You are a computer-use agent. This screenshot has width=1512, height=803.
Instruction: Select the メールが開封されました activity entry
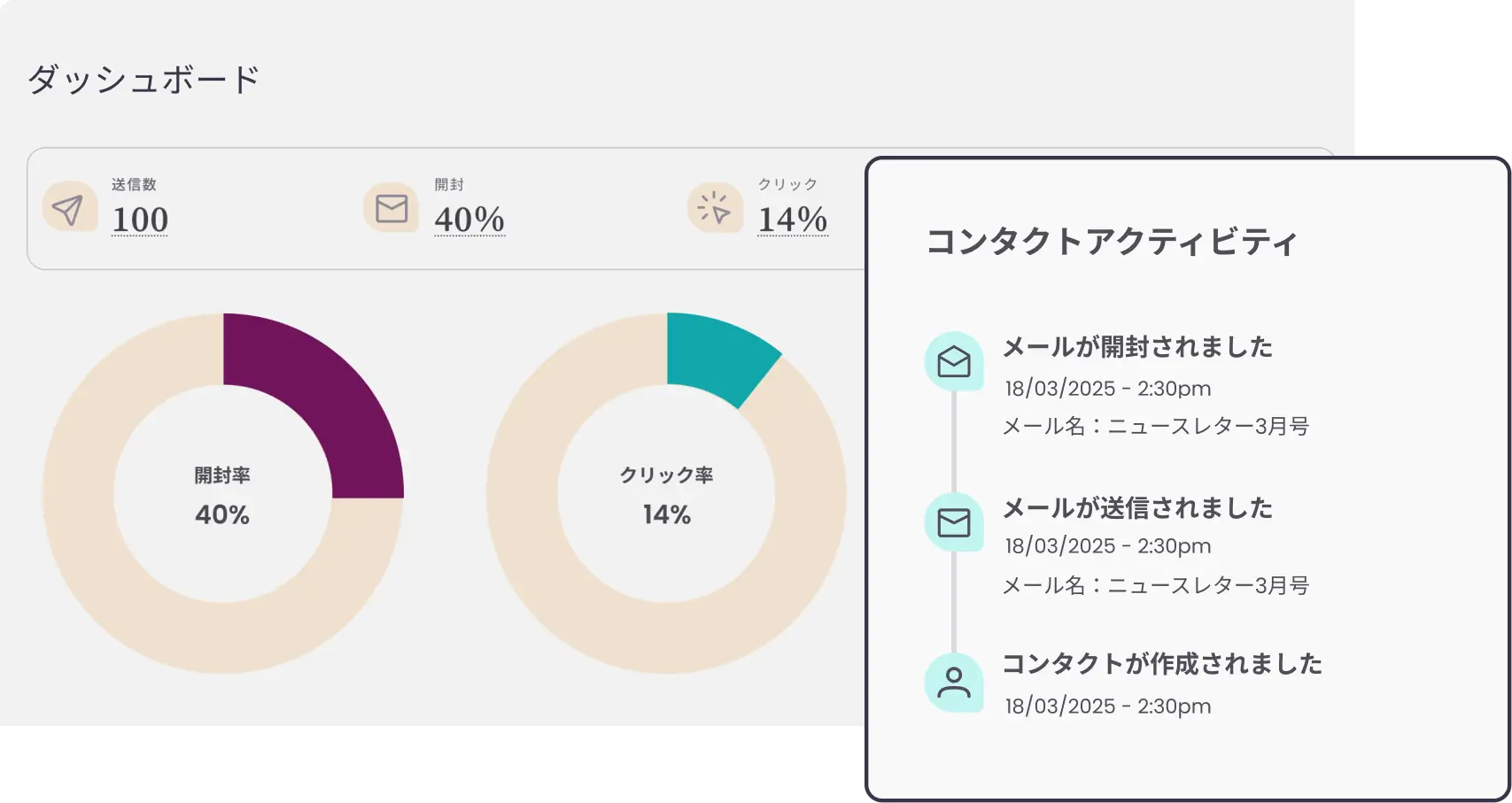pos(1137,347)
